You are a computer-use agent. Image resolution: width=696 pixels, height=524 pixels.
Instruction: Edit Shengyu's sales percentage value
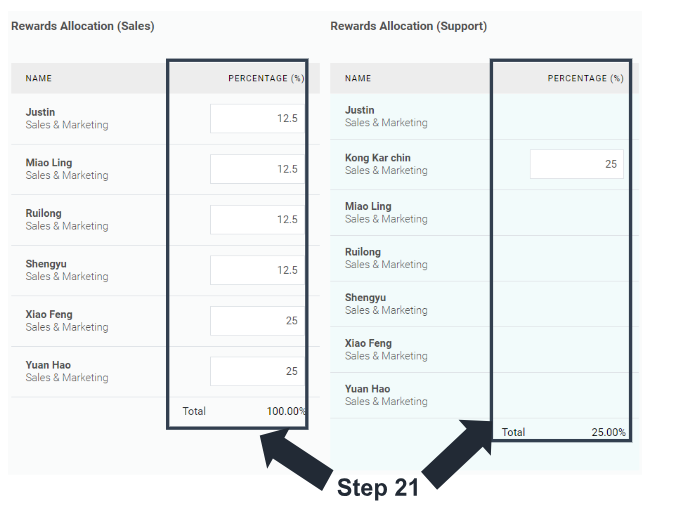tap(257, 270)
